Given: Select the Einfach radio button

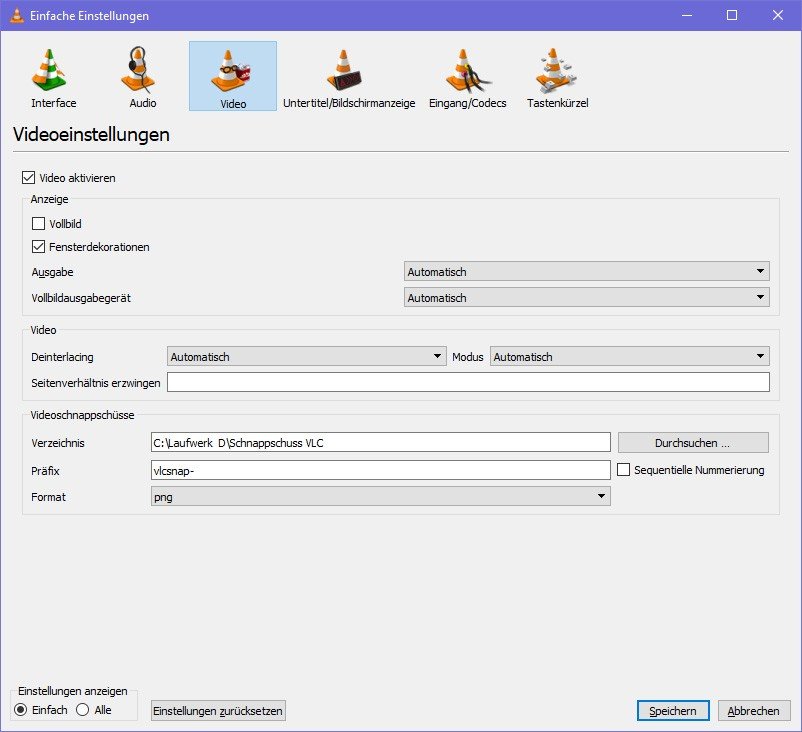Looking at the screenshot, I should pos(21,709).
